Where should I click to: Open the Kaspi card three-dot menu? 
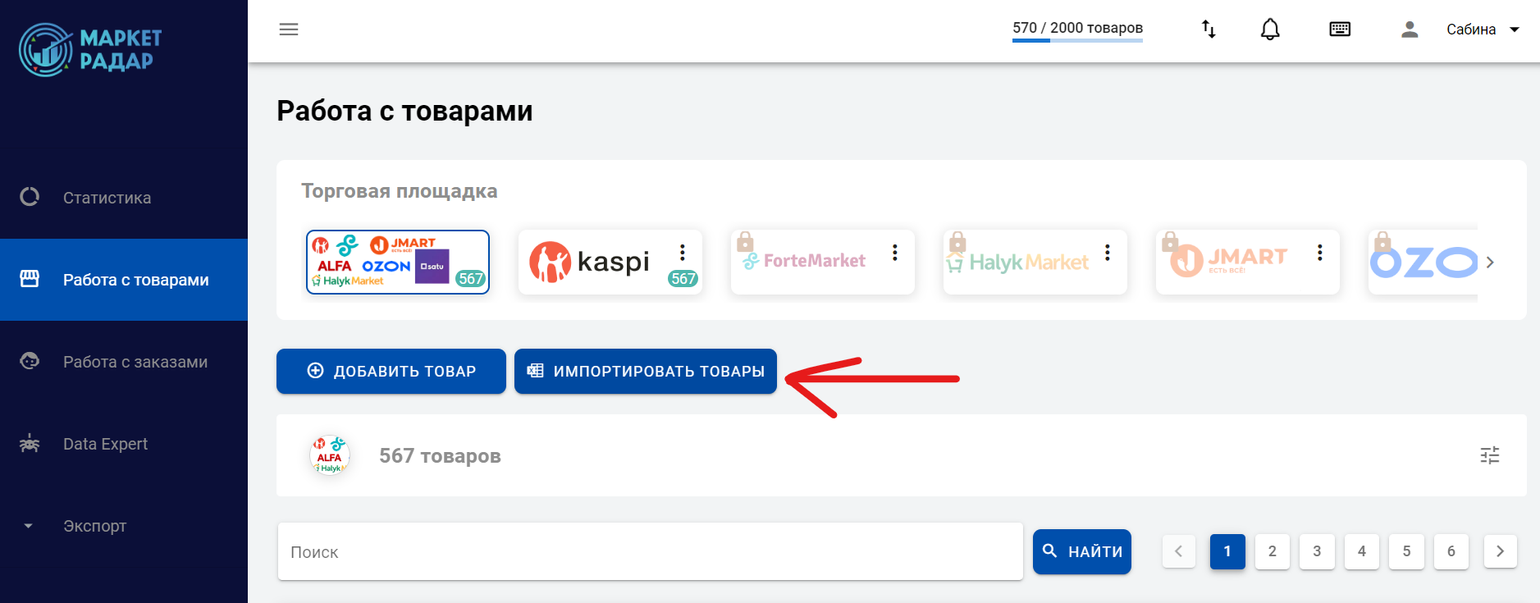[x=683, y=252]
